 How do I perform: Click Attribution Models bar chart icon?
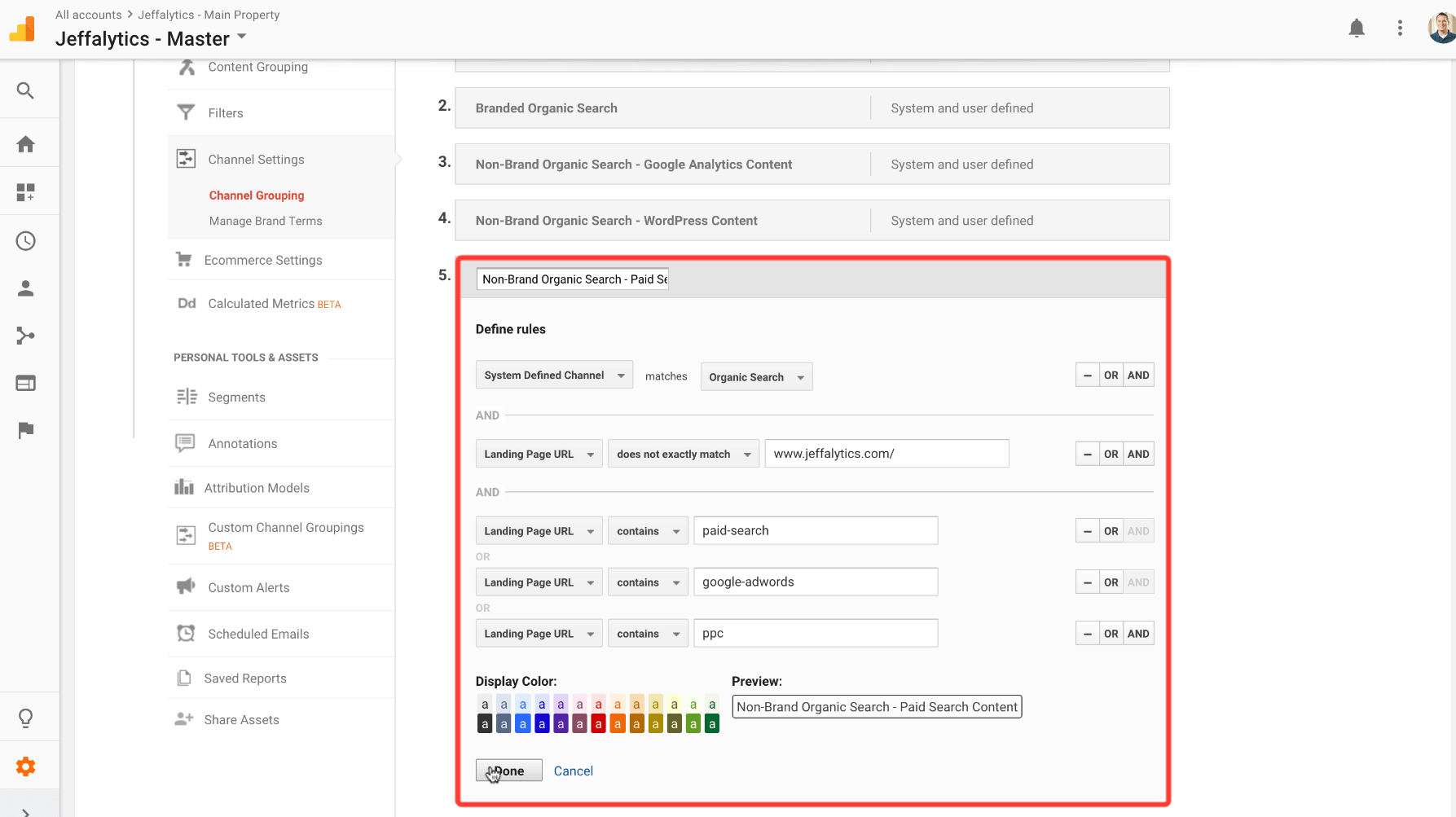pyautogui.click(x=184, y=487)
